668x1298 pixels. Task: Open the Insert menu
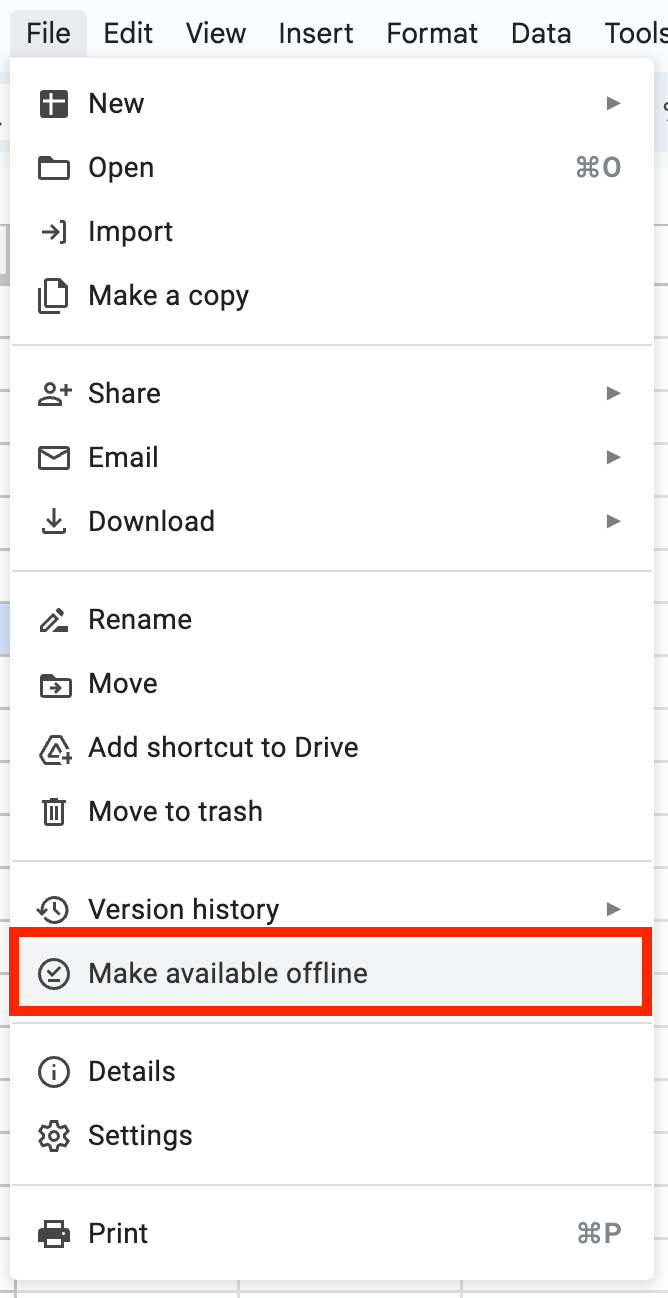pos(315,33)
